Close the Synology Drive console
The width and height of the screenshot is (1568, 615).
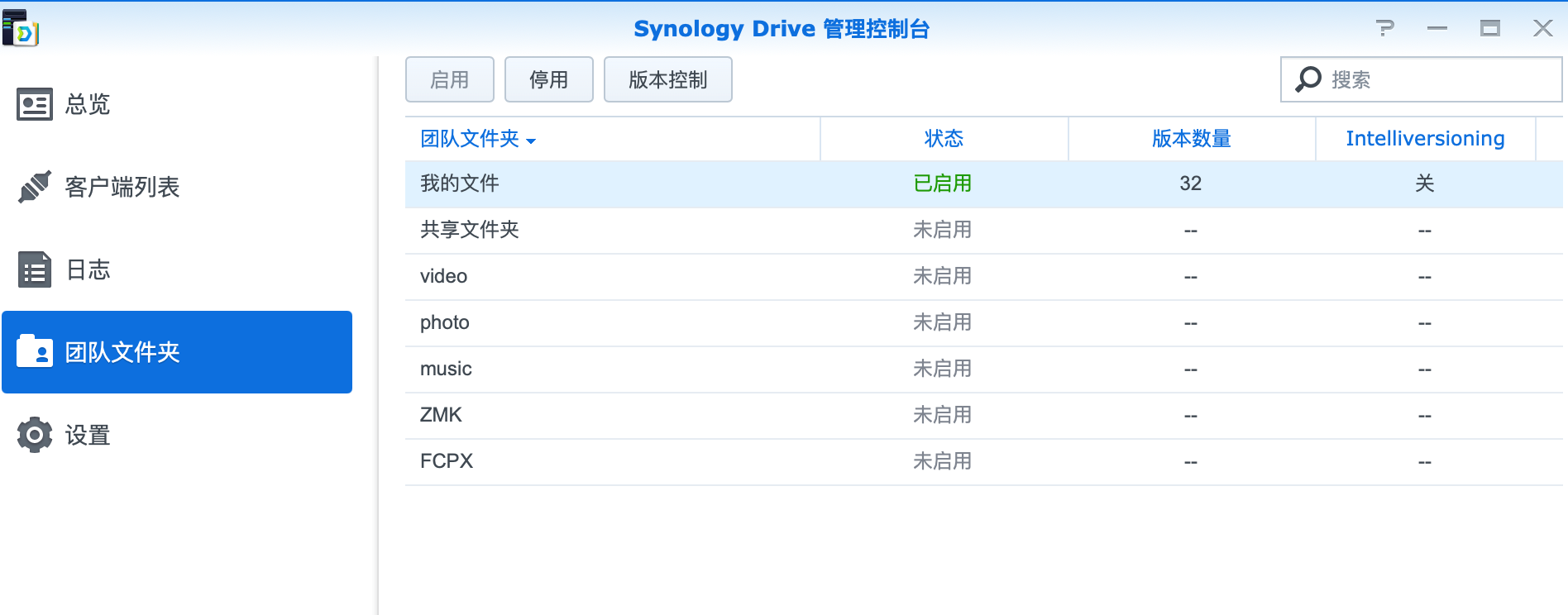click(1542, 28)
